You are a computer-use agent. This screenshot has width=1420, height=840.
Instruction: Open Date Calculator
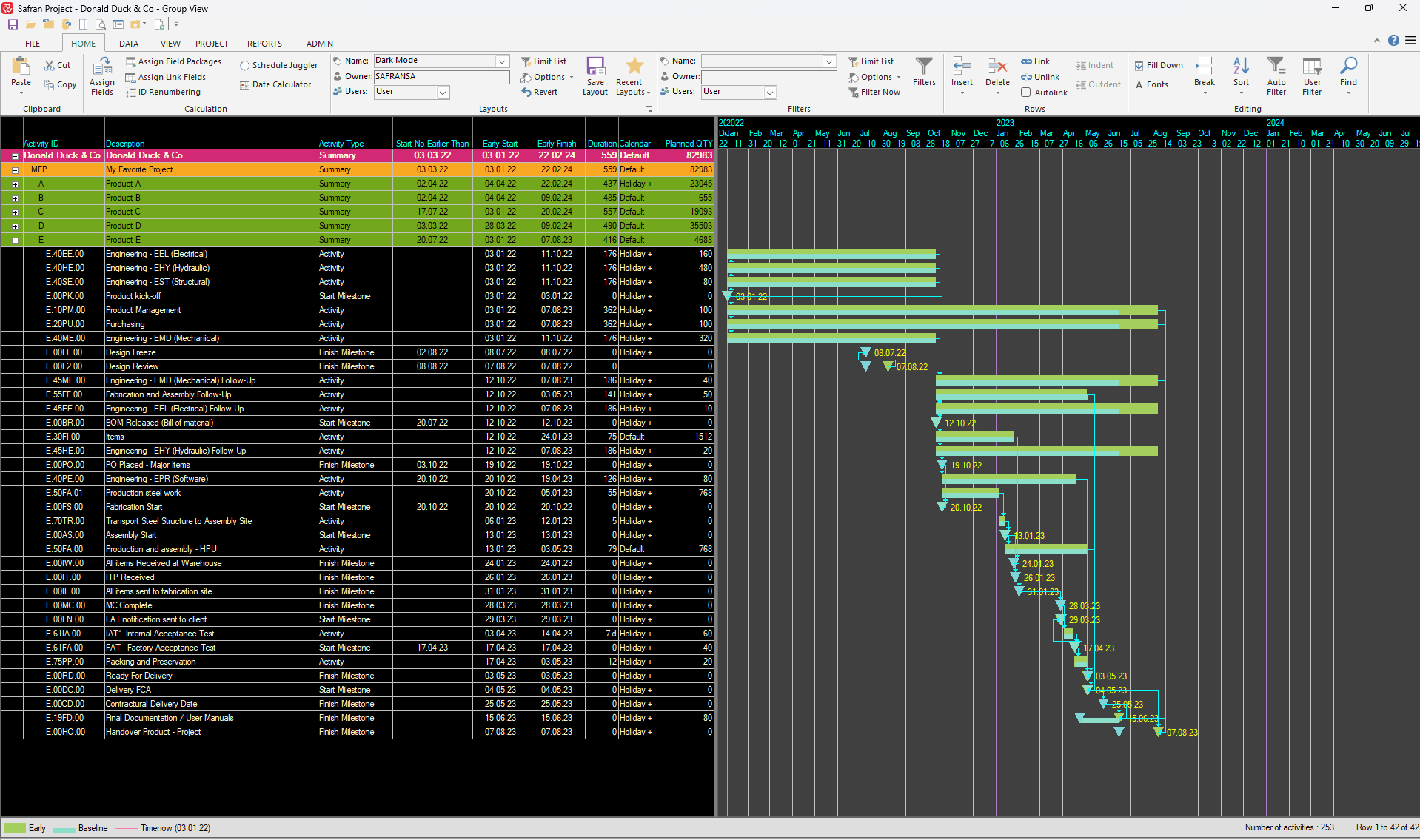click(275, 84)
